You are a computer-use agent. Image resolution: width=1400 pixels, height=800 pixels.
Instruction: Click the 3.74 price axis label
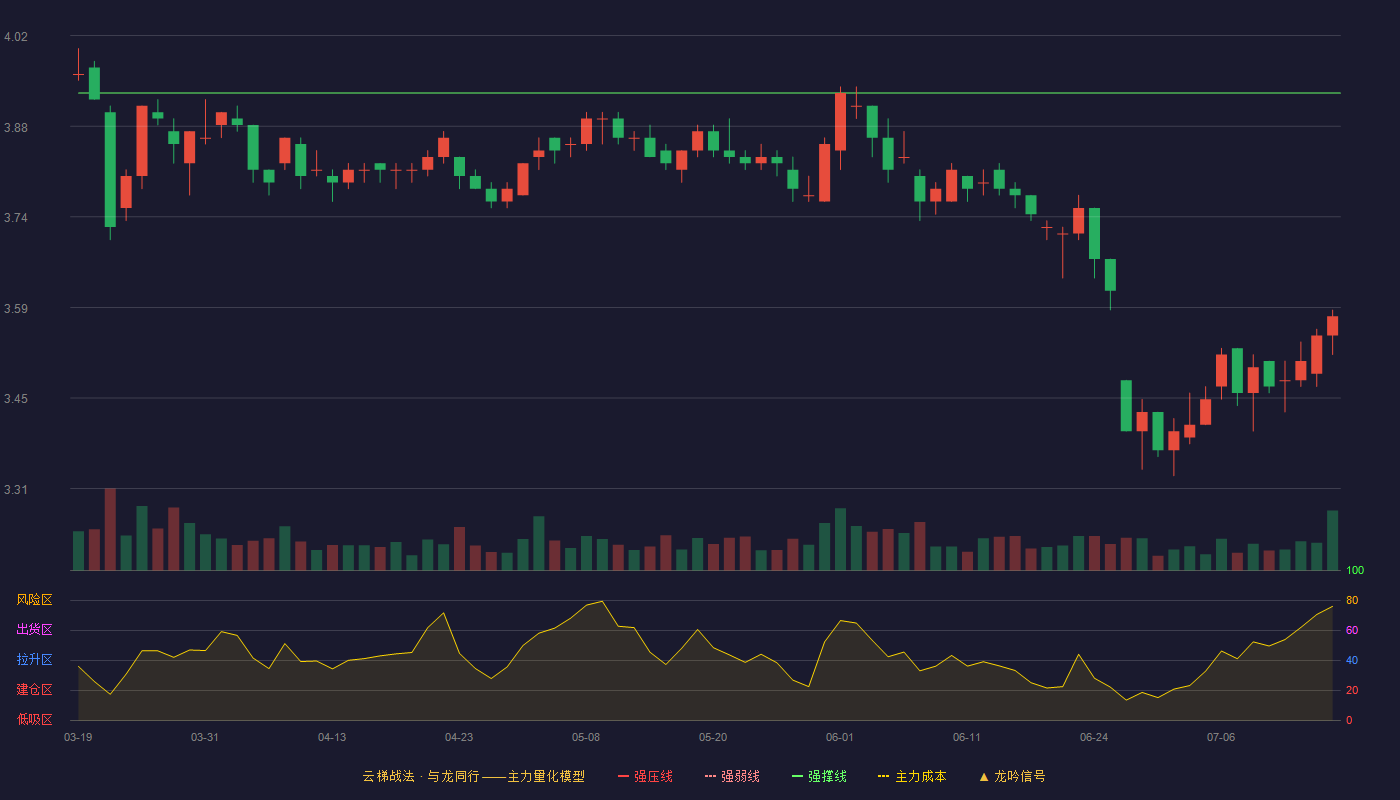tap(16, 218)
